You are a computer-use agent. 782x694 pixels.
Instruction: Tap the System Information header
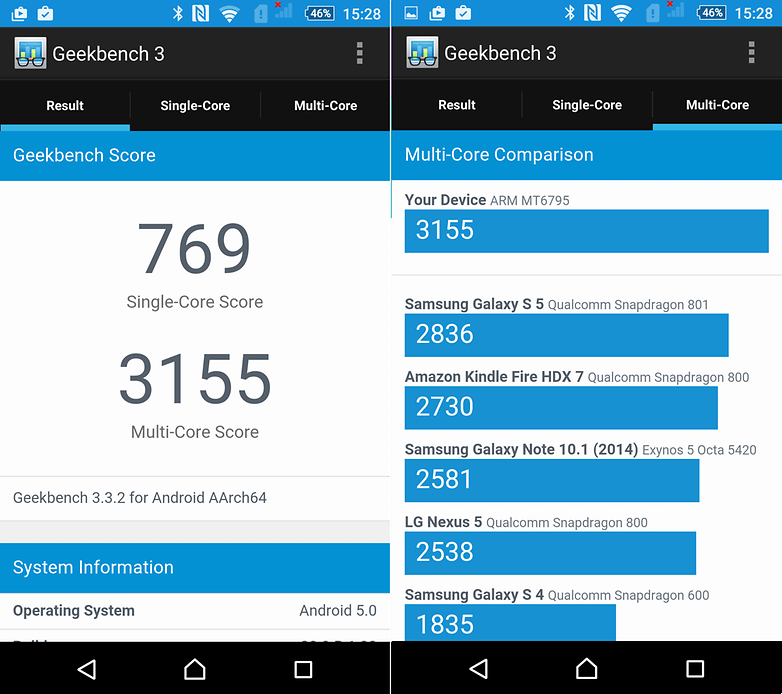(195, 568)
